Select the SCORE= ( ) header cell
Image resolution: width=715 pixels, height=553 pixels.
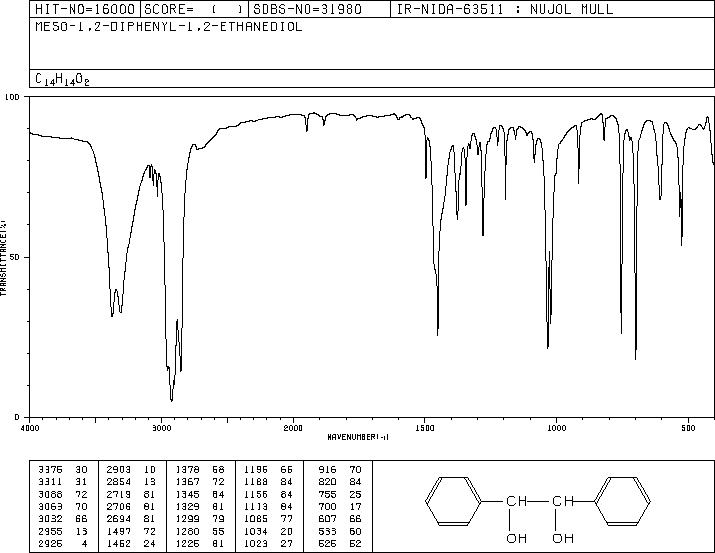coord(194,9)
